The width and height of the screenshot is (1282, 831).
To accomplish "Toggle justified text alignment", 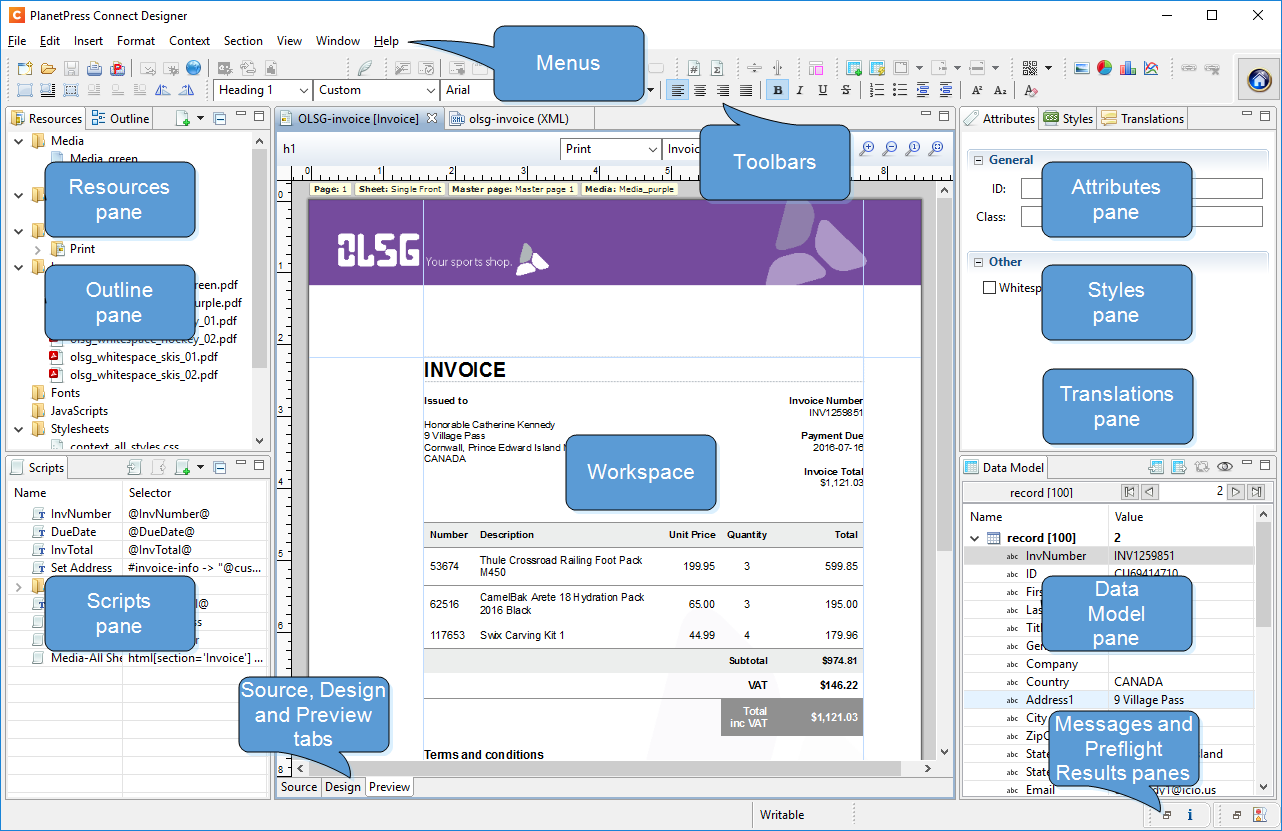I will pos(746,90).
